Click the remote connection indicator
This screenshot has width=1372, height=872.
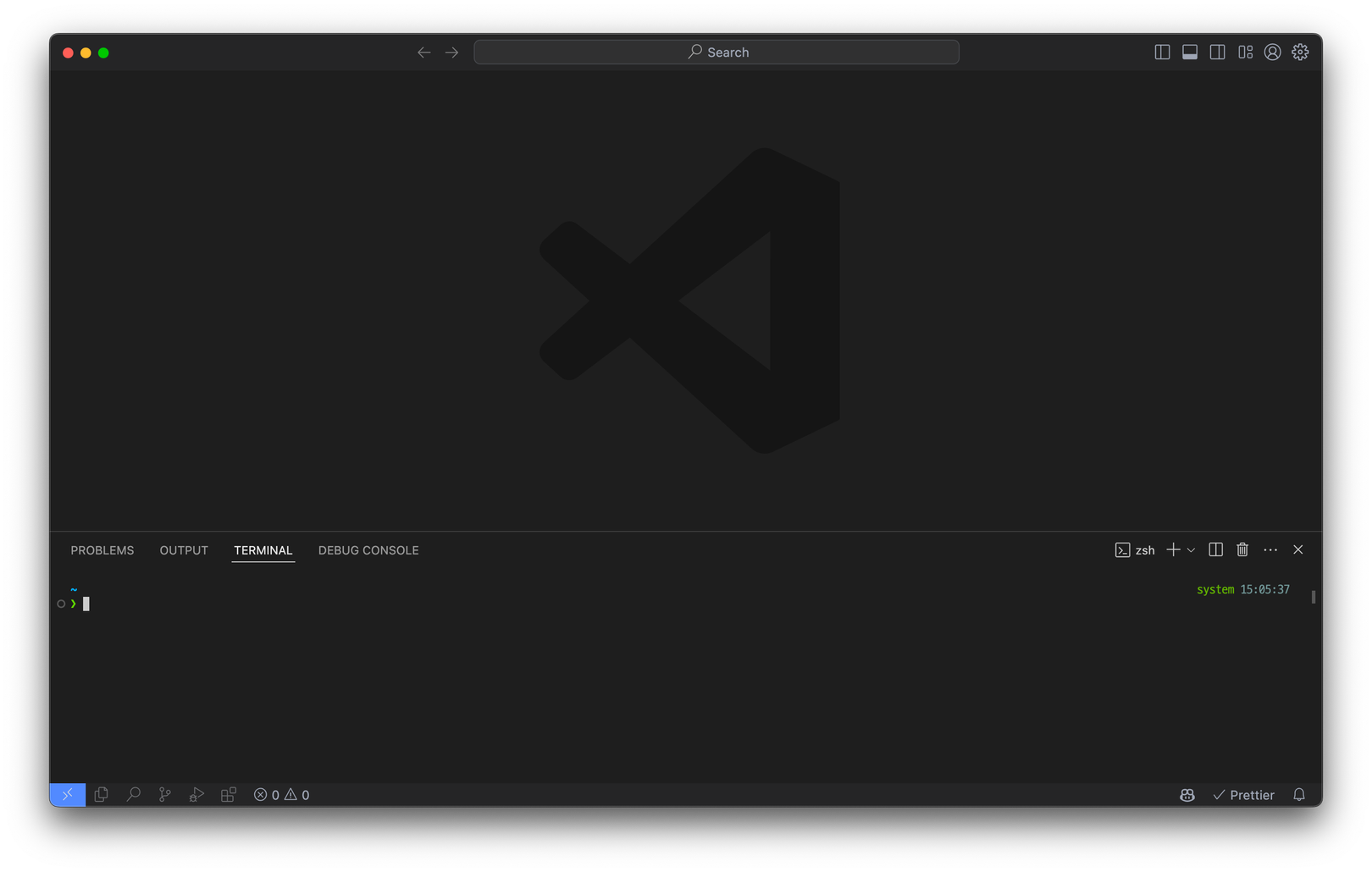pyautogui.click(x=67, y=794)
